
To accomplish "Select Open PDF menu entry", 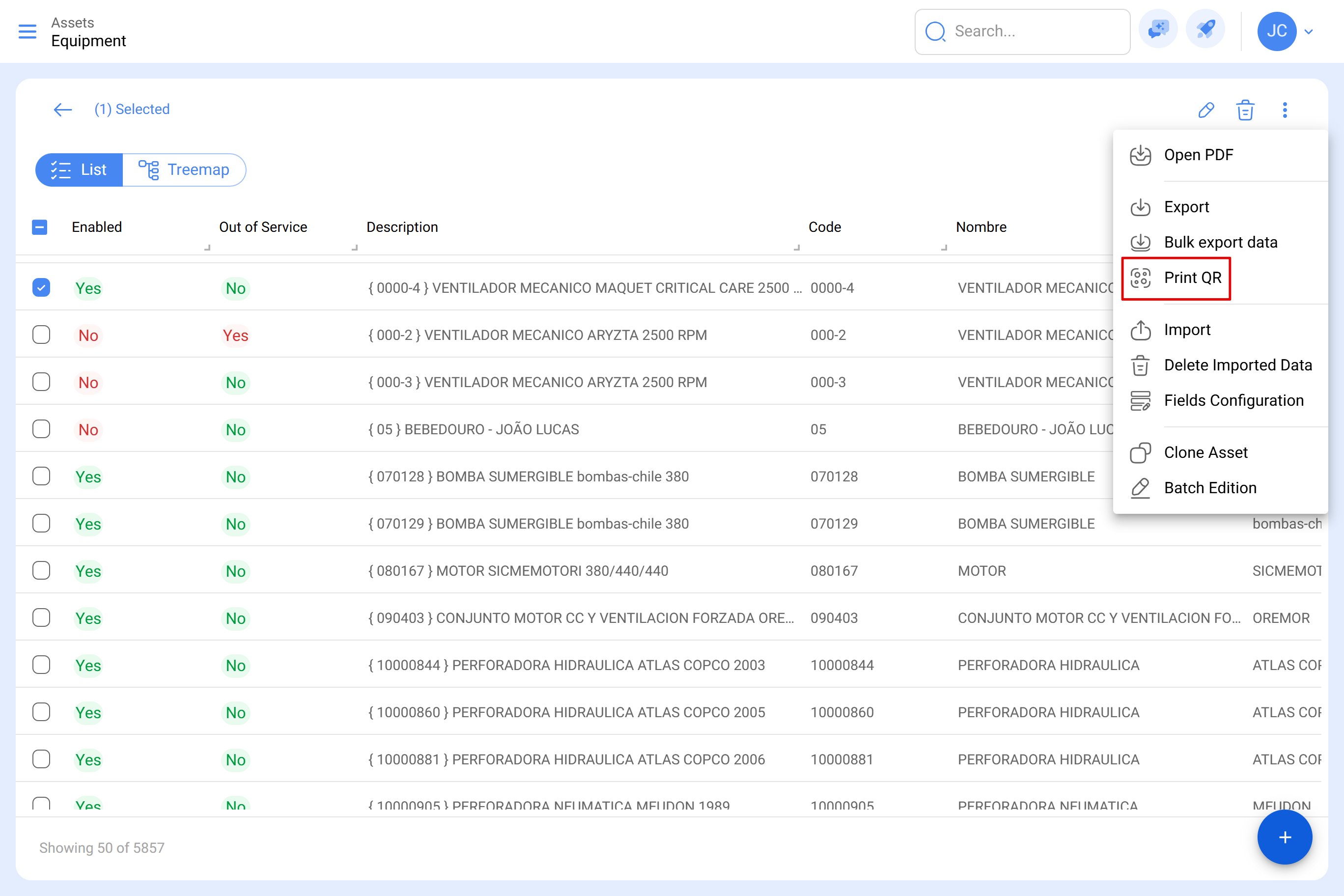I will tap(1220, 155).
